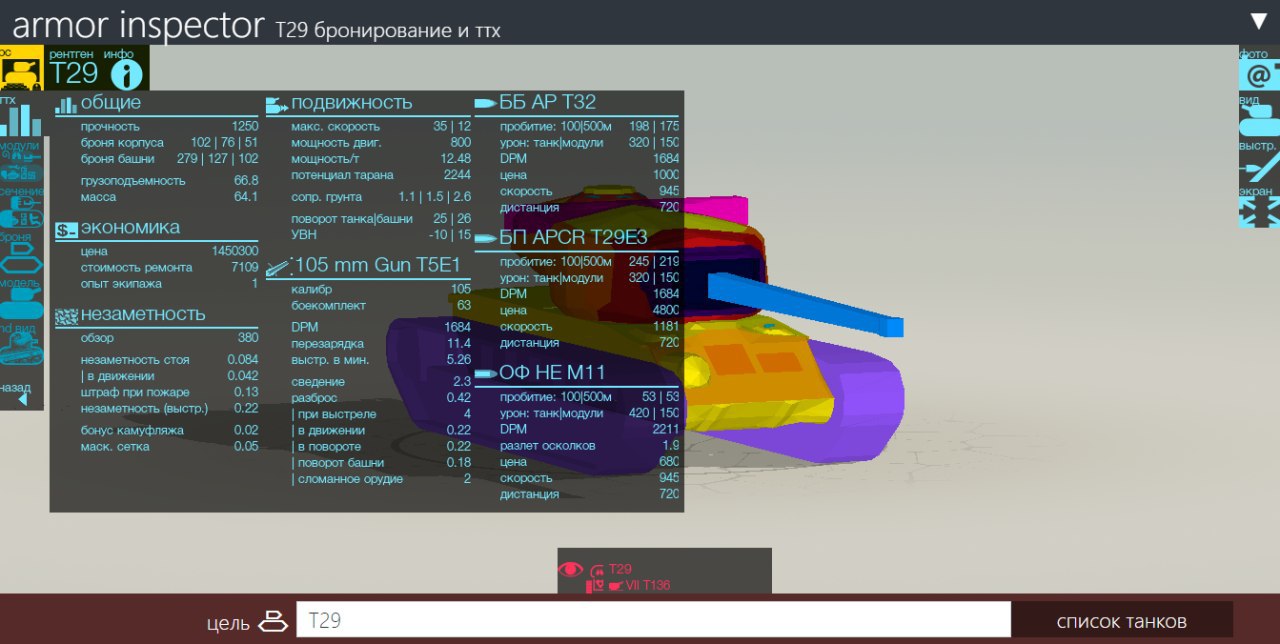Click the gun header icon beside 105 mm
The image size is (1280, 644).
(280, 267)
